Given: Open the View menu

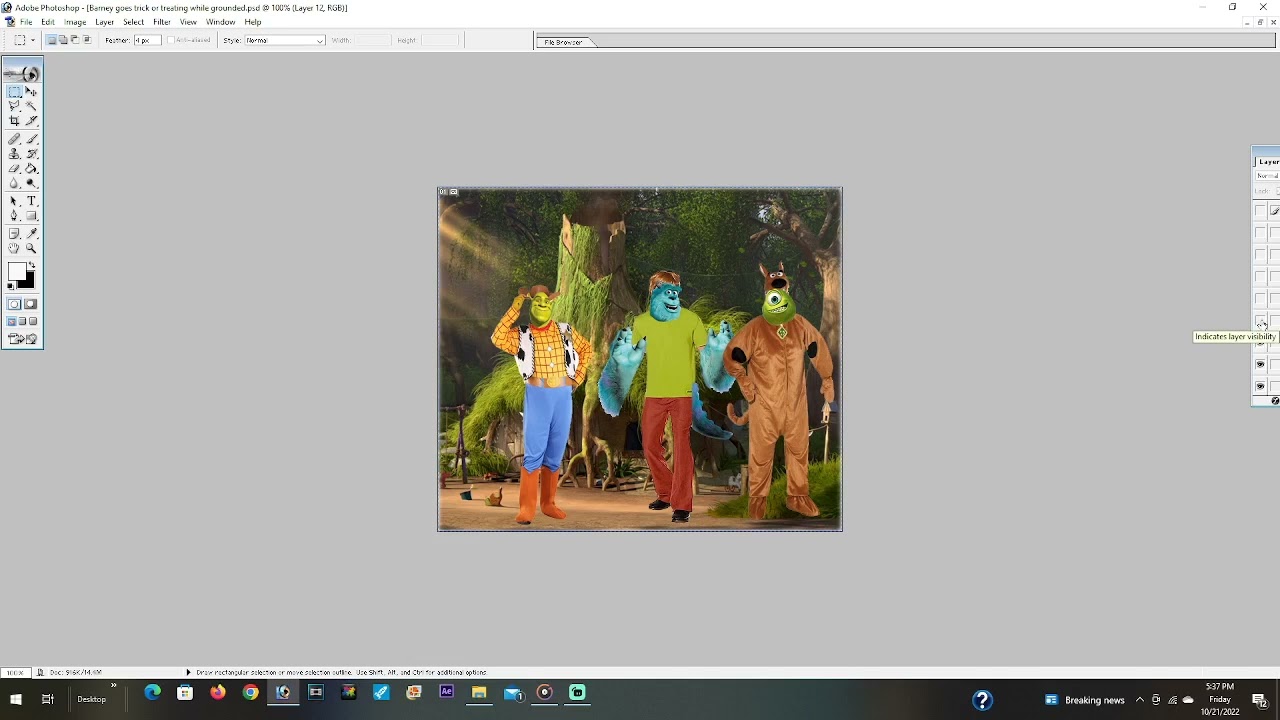Looking at the screenshot, I should pyautogui.click(x=188, y=22).
